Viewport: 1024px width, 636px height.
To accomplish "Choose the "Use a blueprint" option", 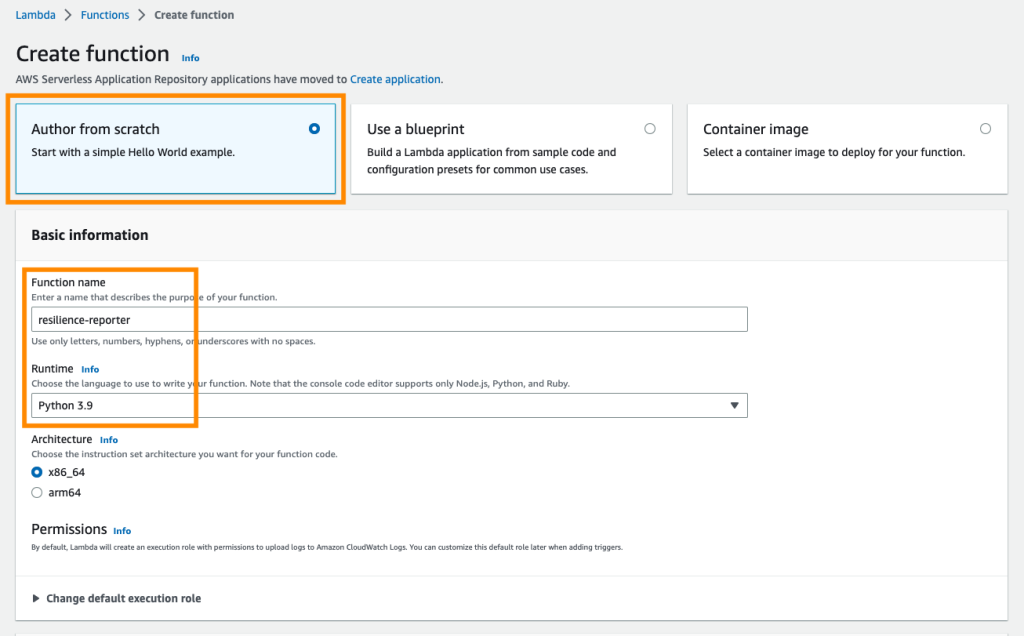I will pos(650,128).
